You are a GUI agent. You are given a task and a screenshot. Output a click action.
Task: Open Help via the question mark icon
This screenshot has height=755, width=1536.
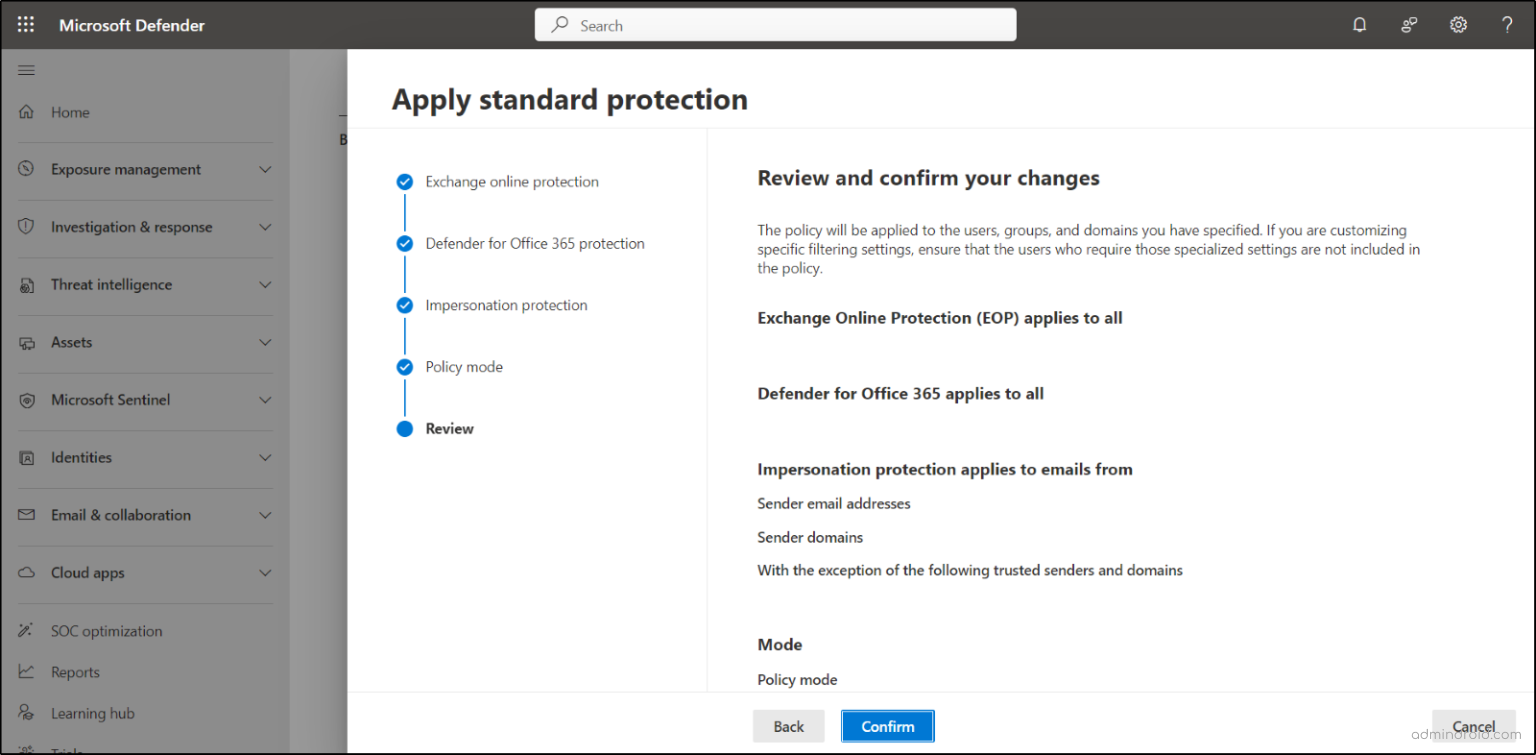coord(1507,24)
